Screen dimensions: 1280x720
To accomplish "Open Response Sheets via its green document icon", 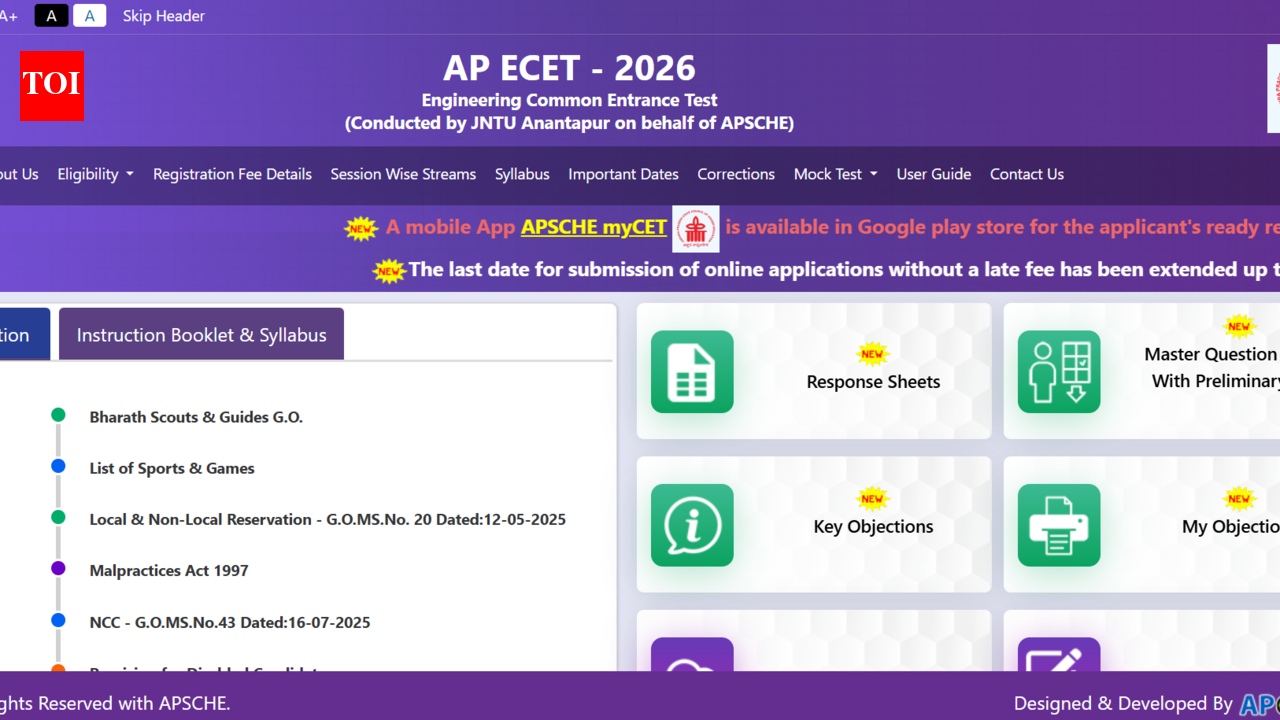I will click(x=692, y=372).
